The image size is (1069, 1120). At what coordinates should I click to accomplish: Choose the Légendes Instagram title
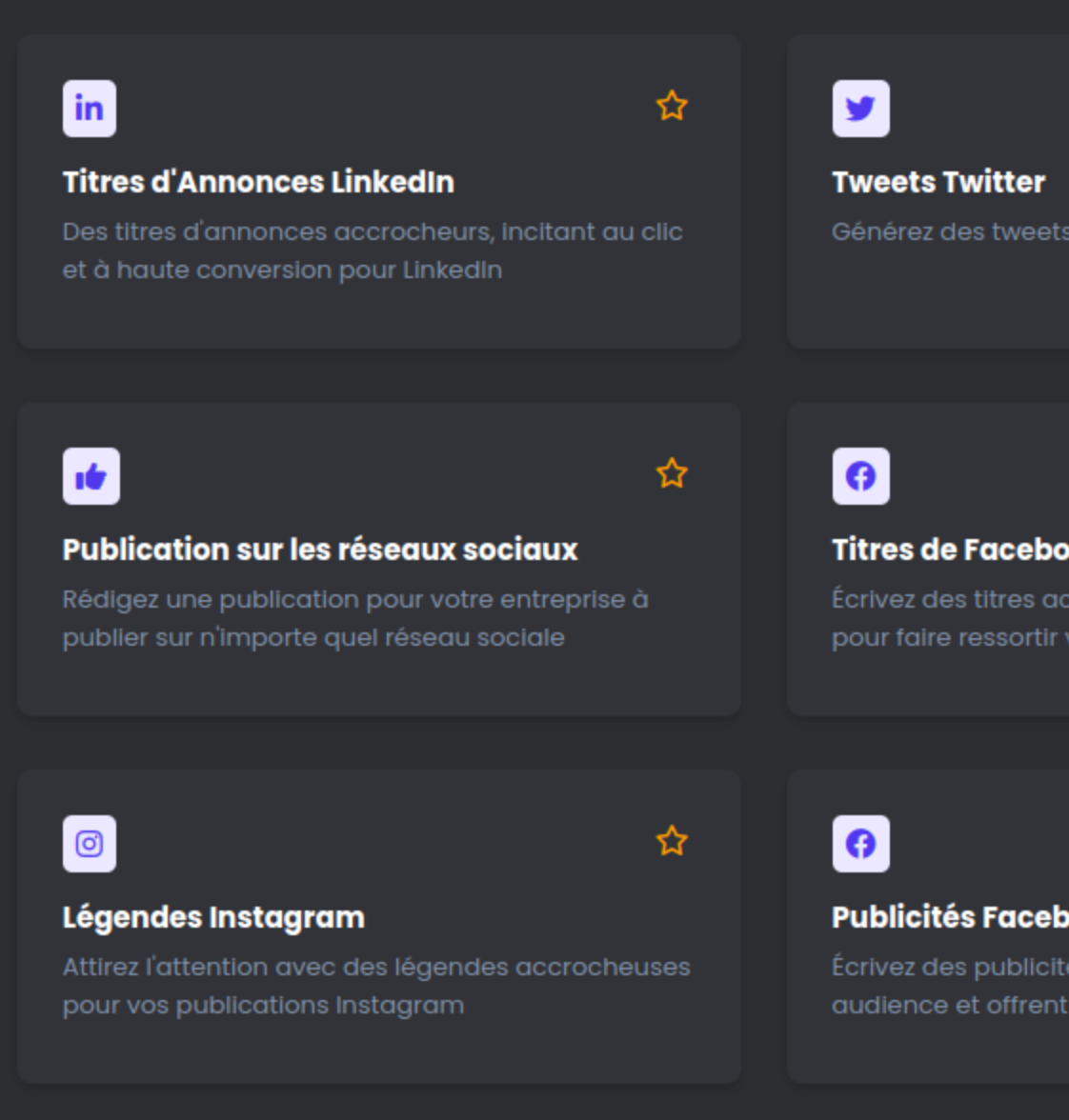point(213,918)
